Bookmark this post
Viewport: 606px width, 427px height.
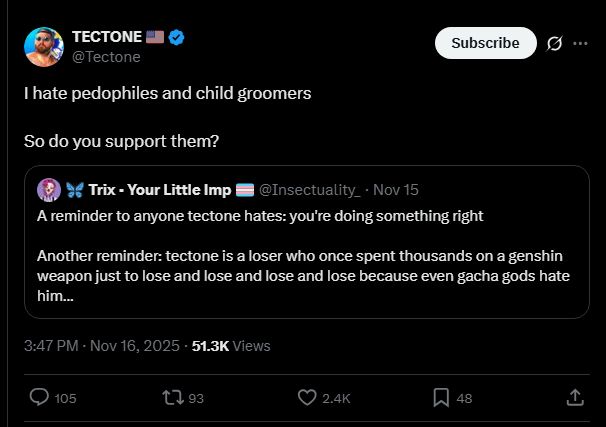(x=441, y=397)
